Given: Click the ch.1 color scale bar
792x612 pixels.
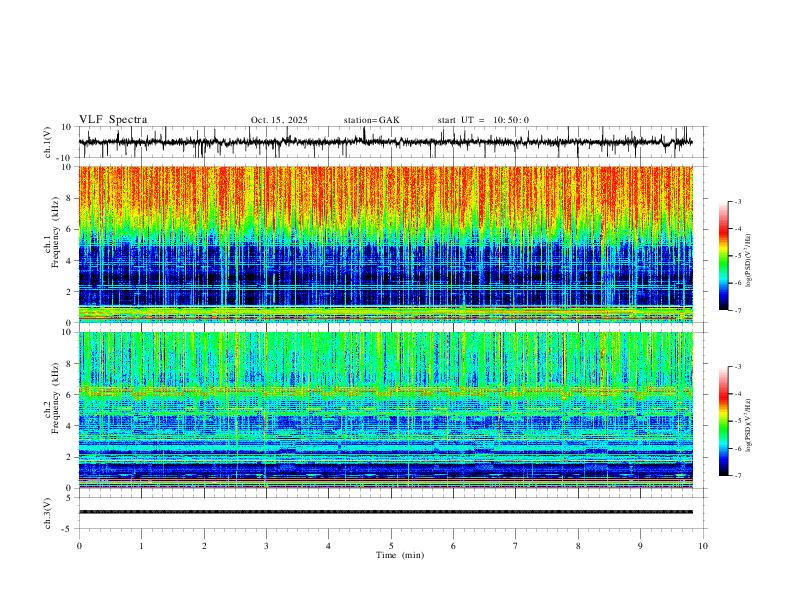Looking at the screenshot, I should (x=724, y=256).
